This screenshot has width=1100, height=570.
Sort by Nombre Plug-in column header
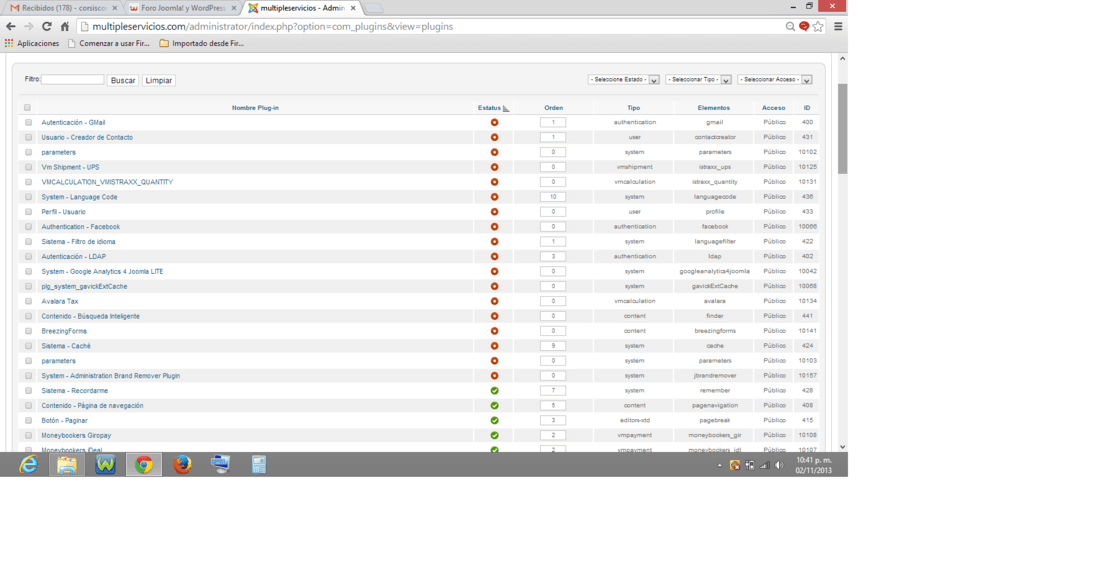[x=255, y=108]
